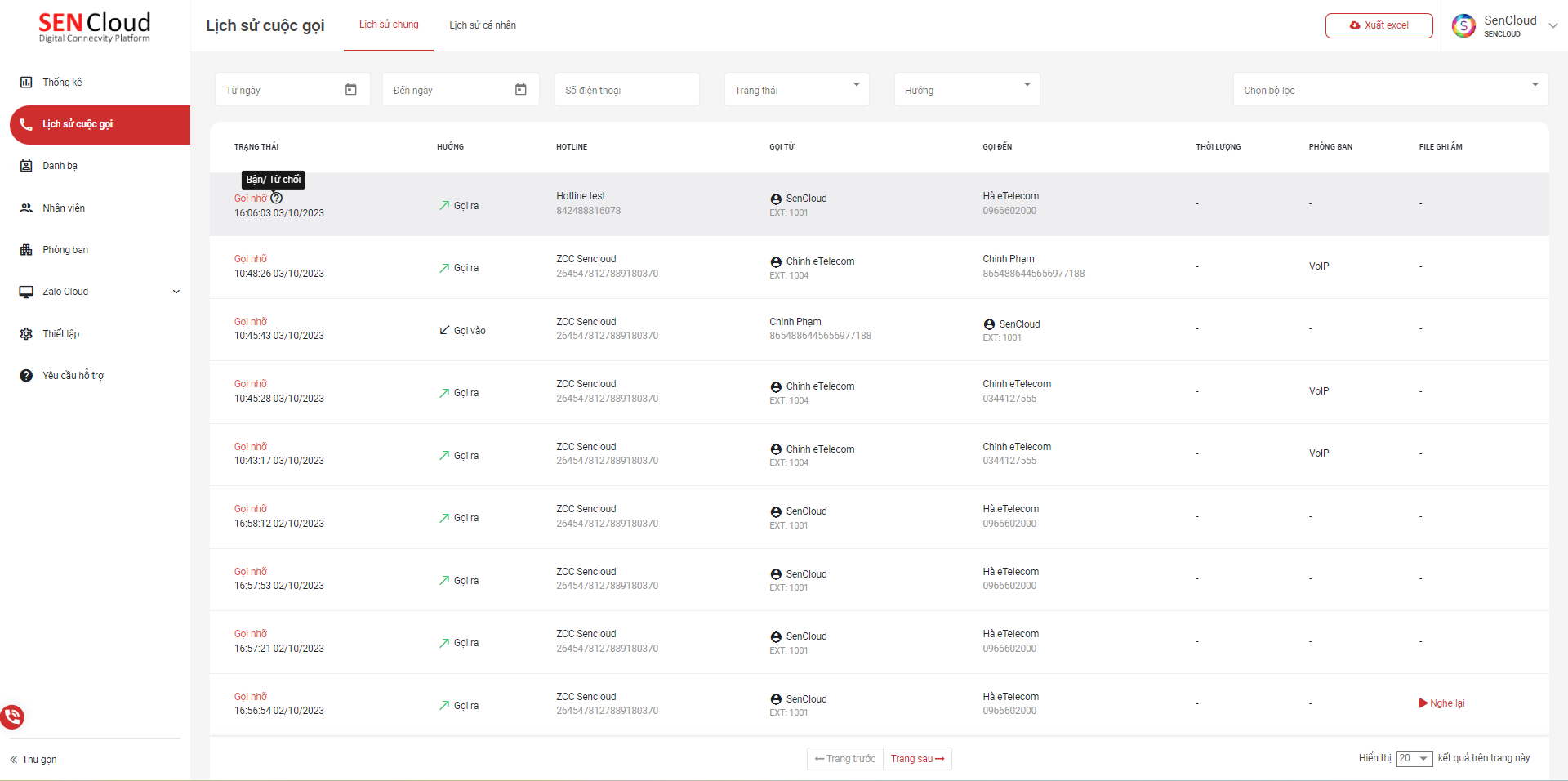Open Nhân viên staff icon in sidebar
Image resolution: width=1568 pixels, height=781 pixels.
coord(26,208)
